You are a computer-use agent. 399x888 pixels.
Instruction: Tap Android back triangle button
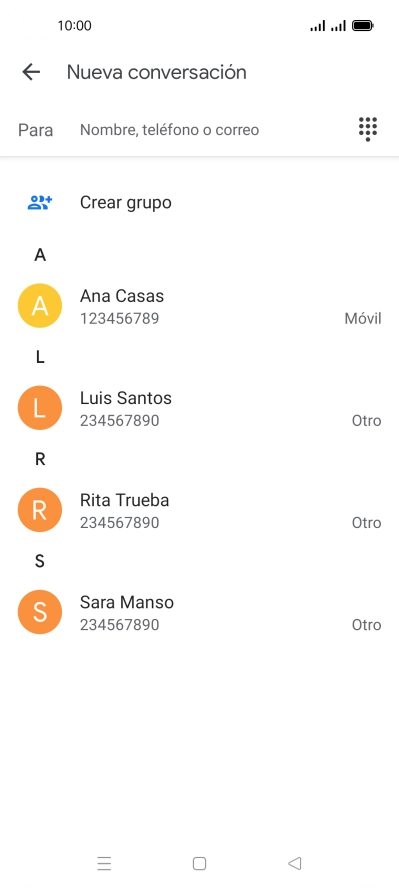point(294,863)
